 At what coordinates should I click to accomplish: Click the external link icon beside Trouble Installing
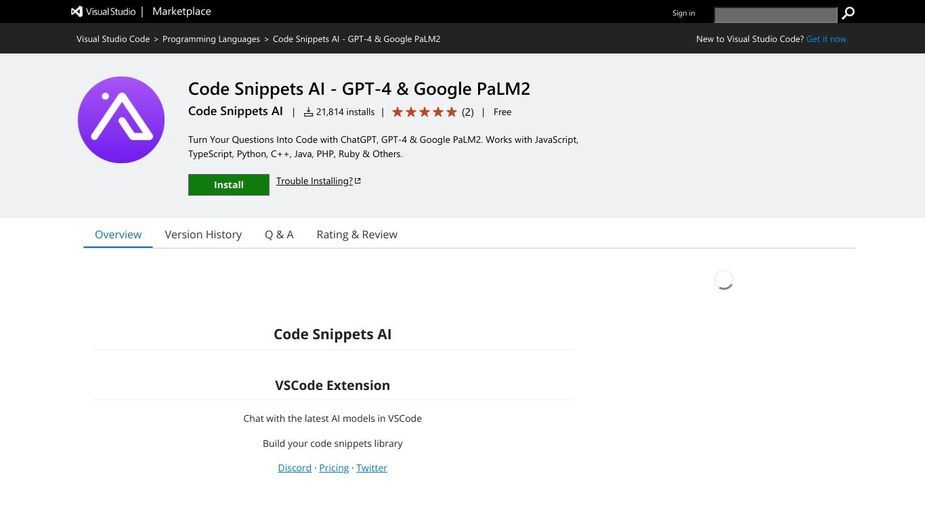(x=357, y=181)
